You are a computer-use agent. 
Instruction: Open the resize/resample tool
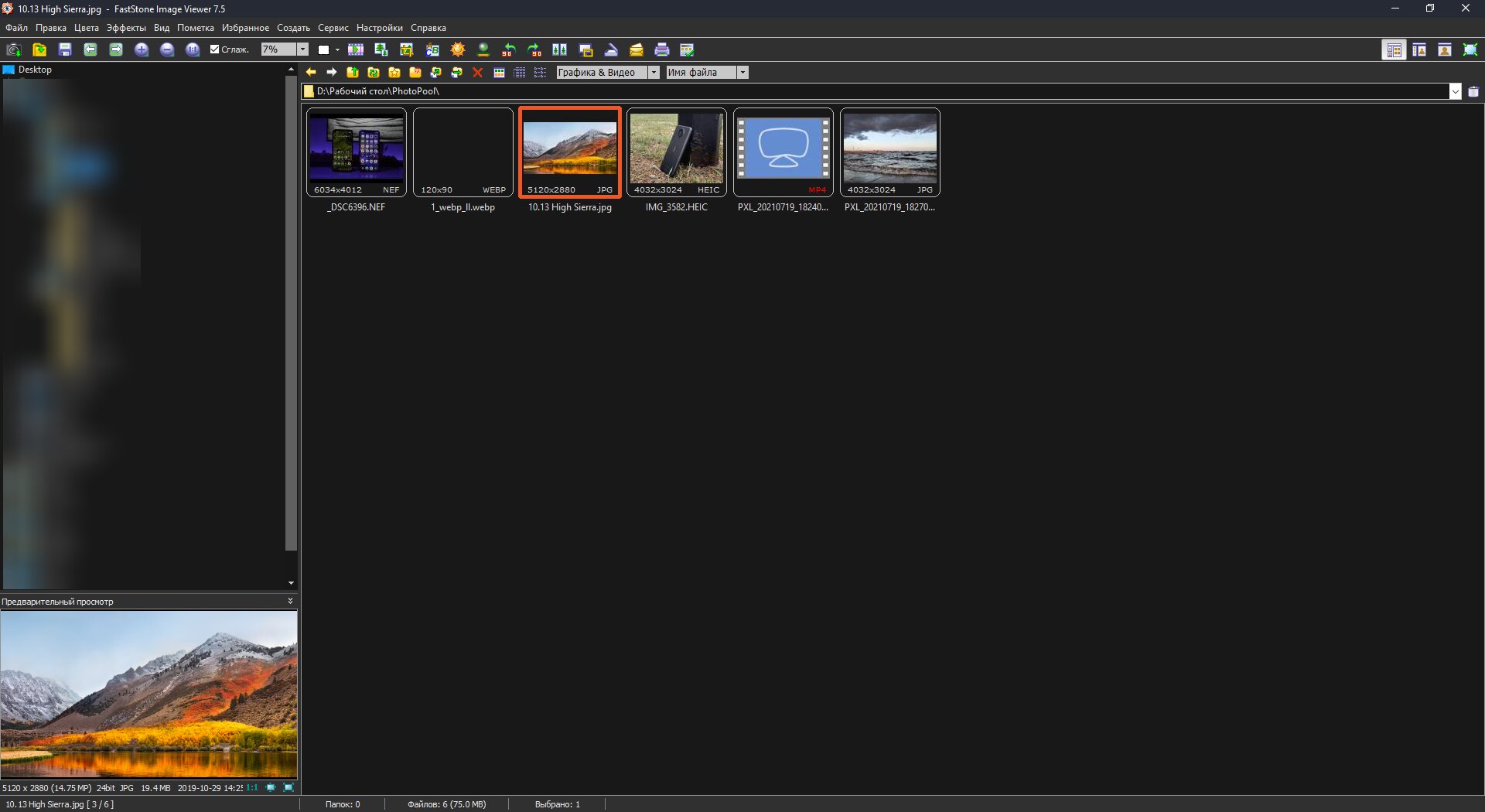click(381, 49)
